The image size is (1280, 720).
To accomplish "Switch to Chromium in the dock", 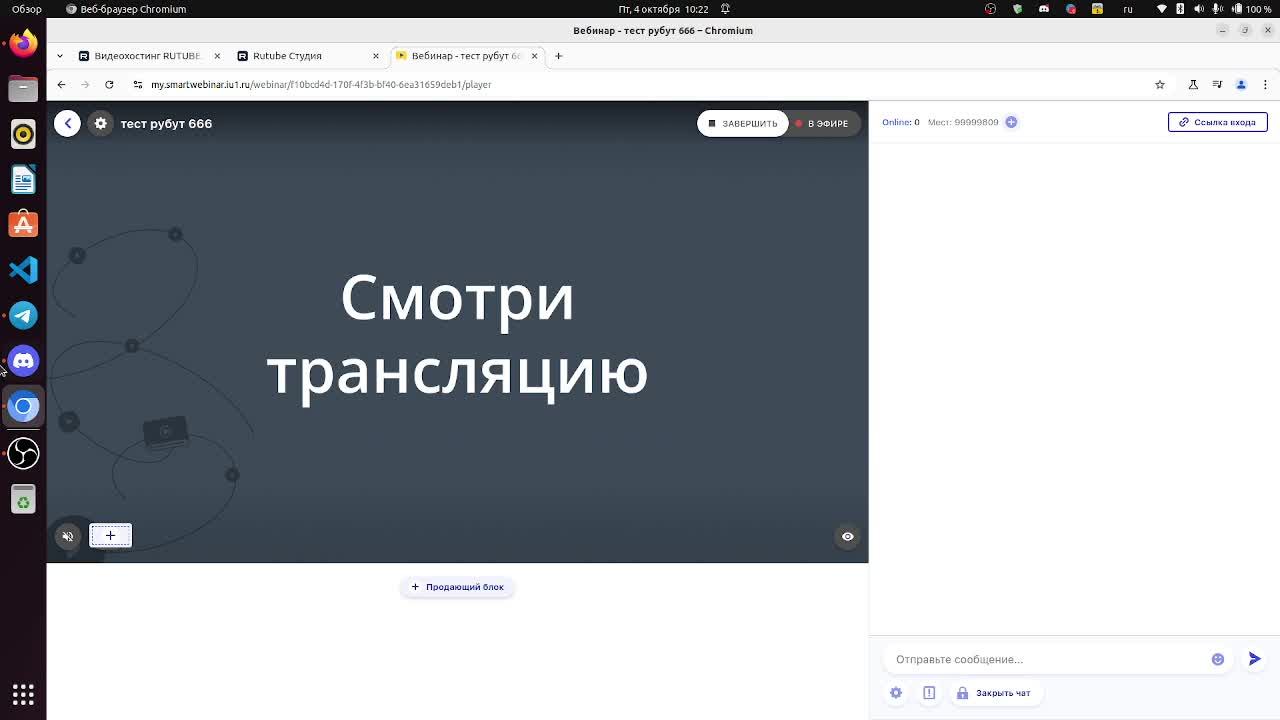I will [23, 407].
